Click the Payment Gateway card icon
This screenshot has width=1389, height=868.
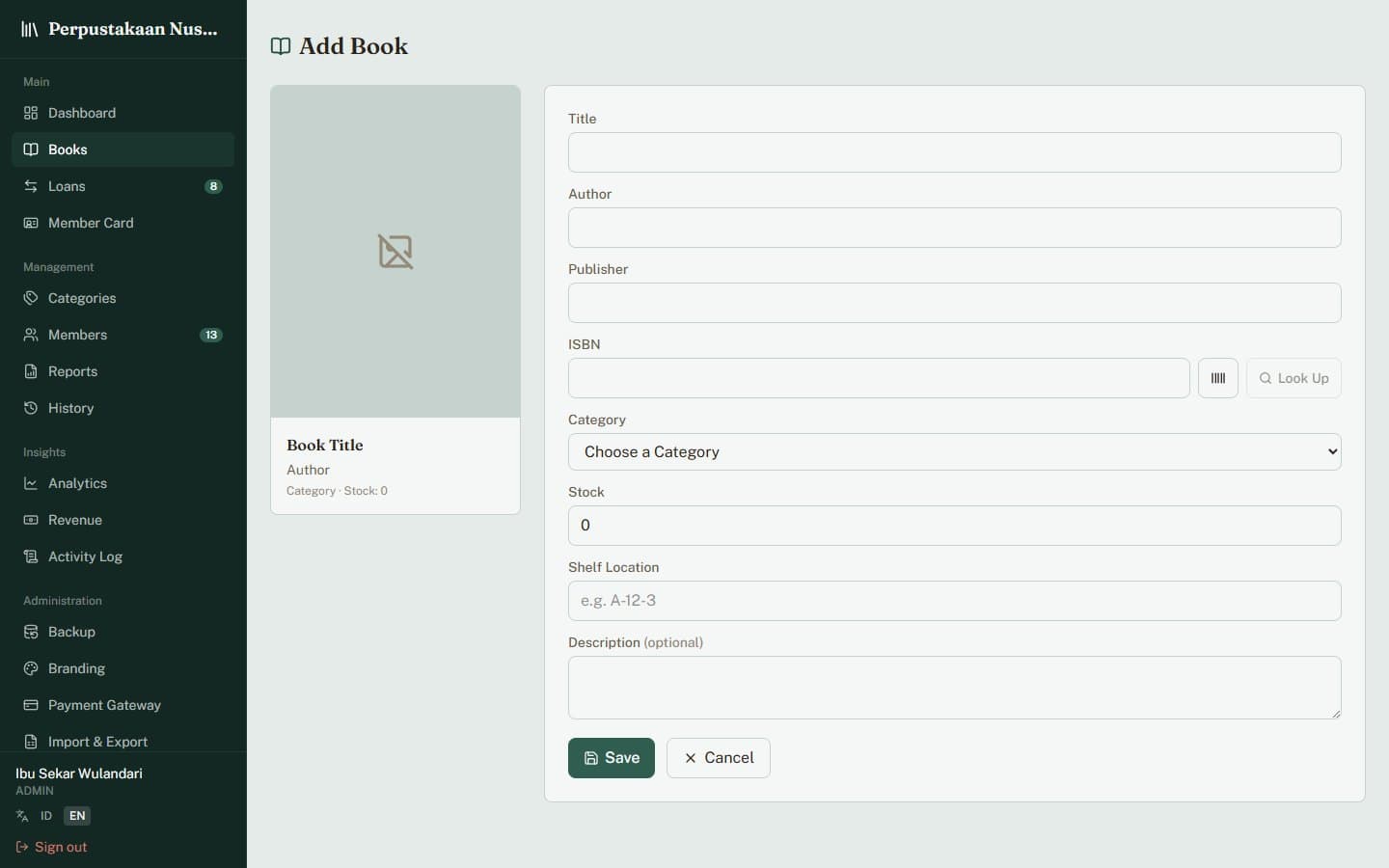point(31,705)
